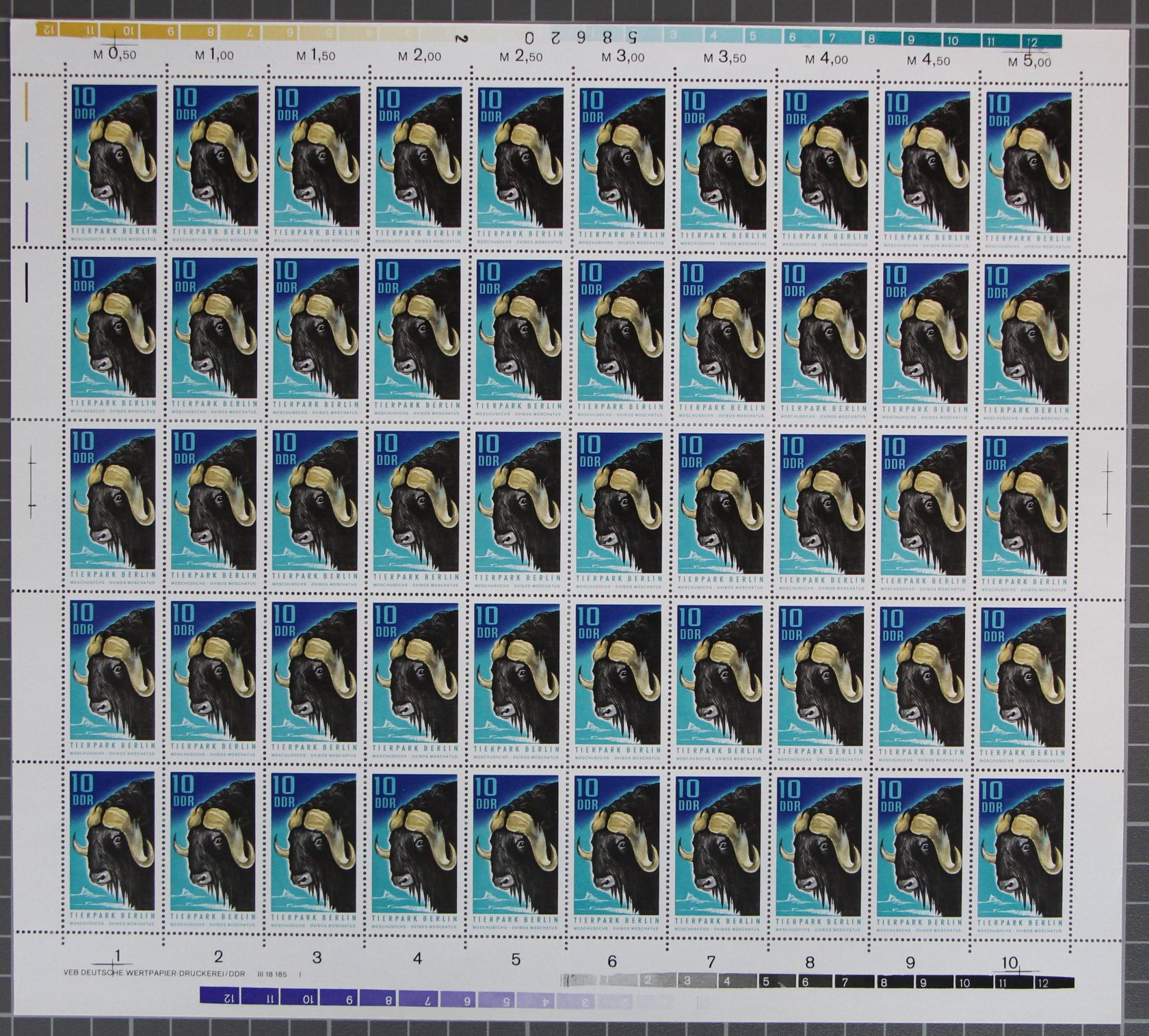Click the upside-down sheet serial number at top
The width and height of the screenshot is (1149, 1036).
[581, 37]
